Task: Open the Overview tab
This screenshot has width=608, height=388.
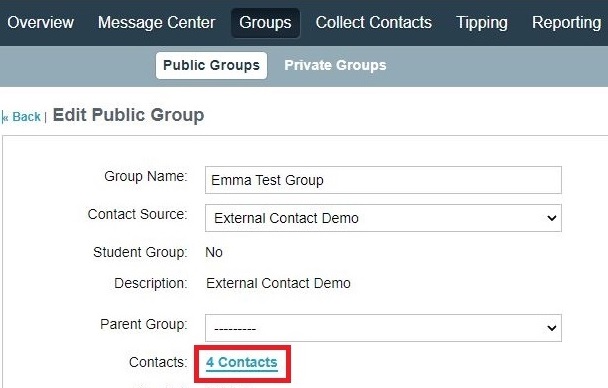Action: click(x=40, y=22)
